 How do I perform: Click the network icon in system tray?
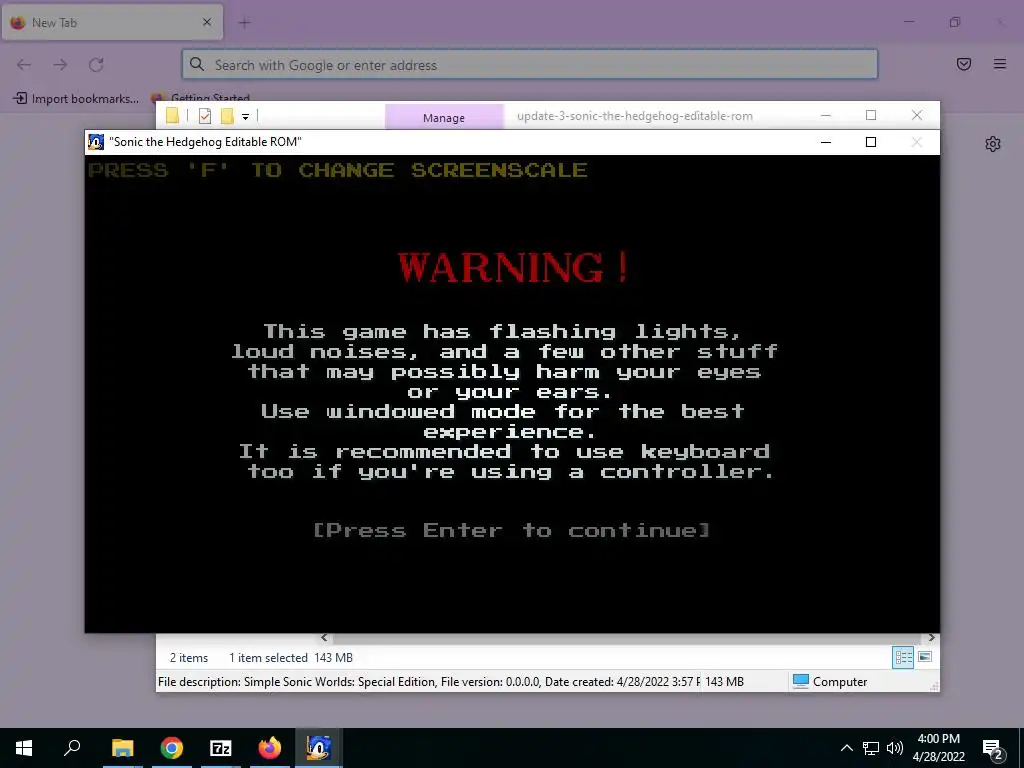tap(871, 748)
